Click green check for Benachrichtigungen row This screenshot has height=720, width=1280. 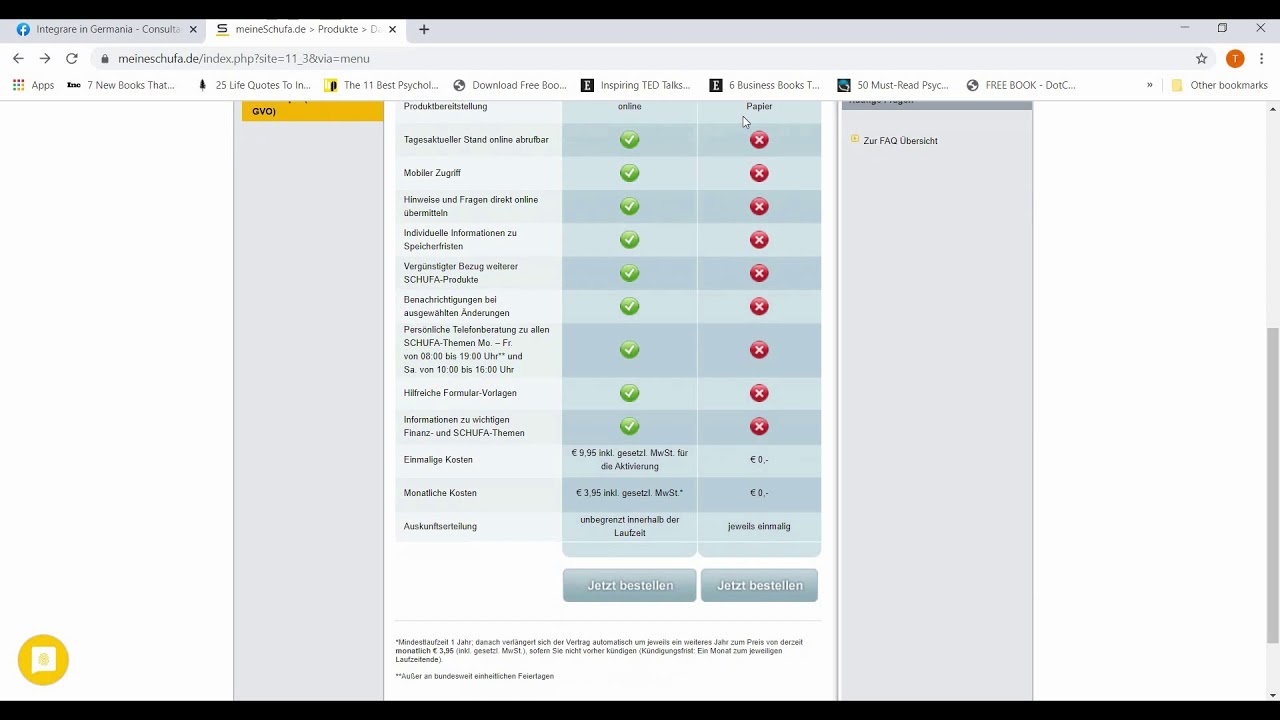[629, 306]
